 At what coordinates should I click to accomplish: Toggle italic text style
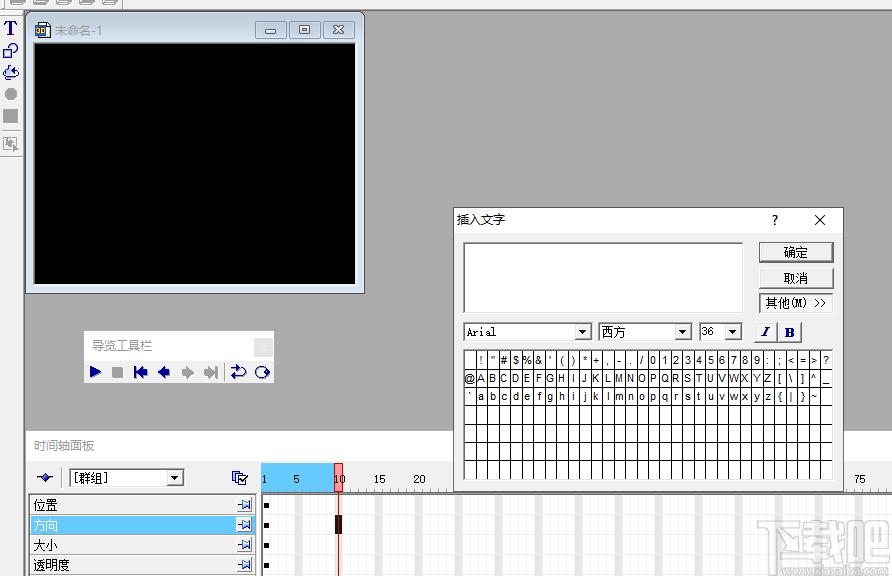(766, 332)
